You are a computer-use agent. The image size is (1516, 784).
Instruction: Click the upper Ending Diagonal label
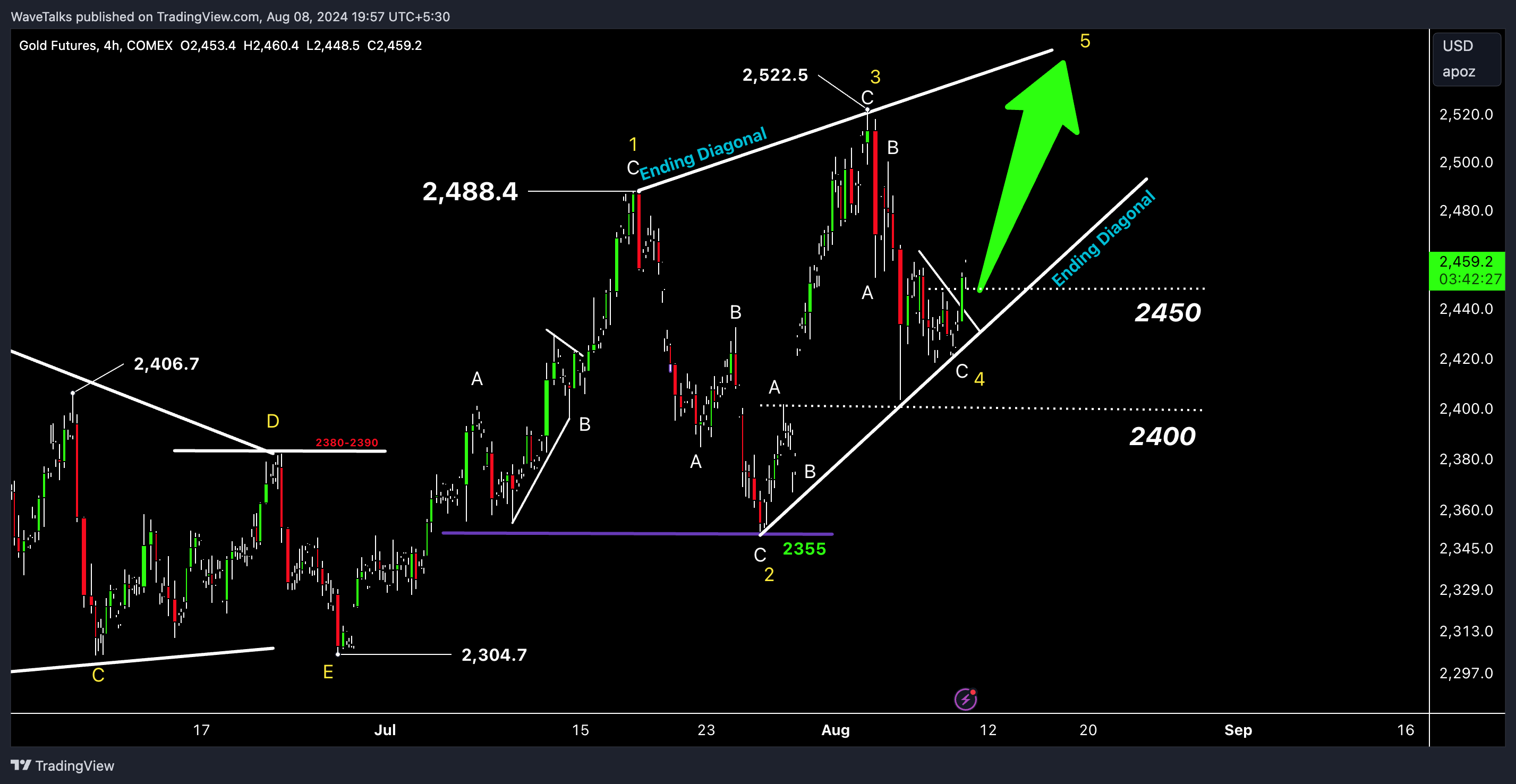[703, 153]
